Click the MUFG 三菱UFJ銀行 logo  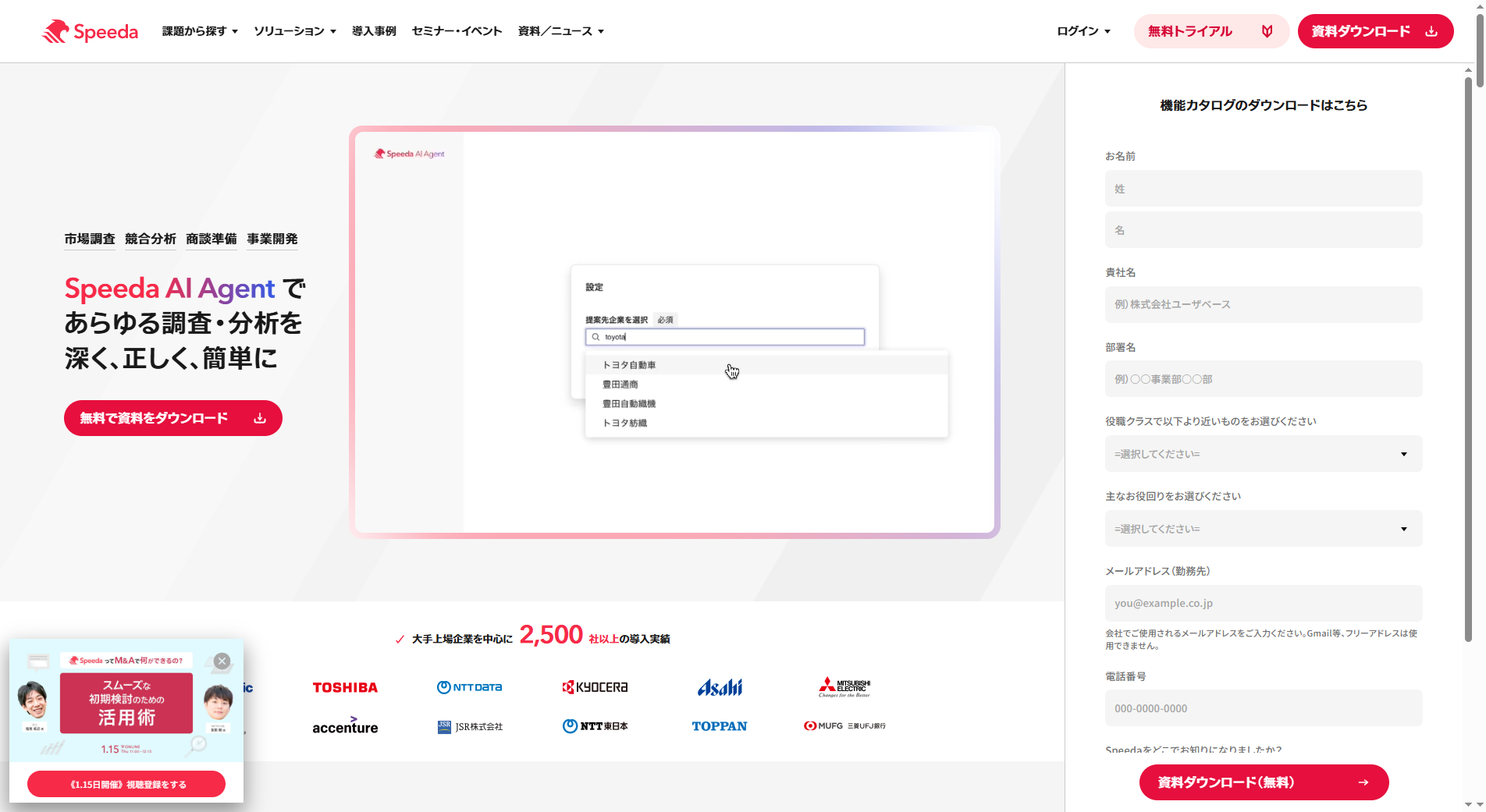844,726
